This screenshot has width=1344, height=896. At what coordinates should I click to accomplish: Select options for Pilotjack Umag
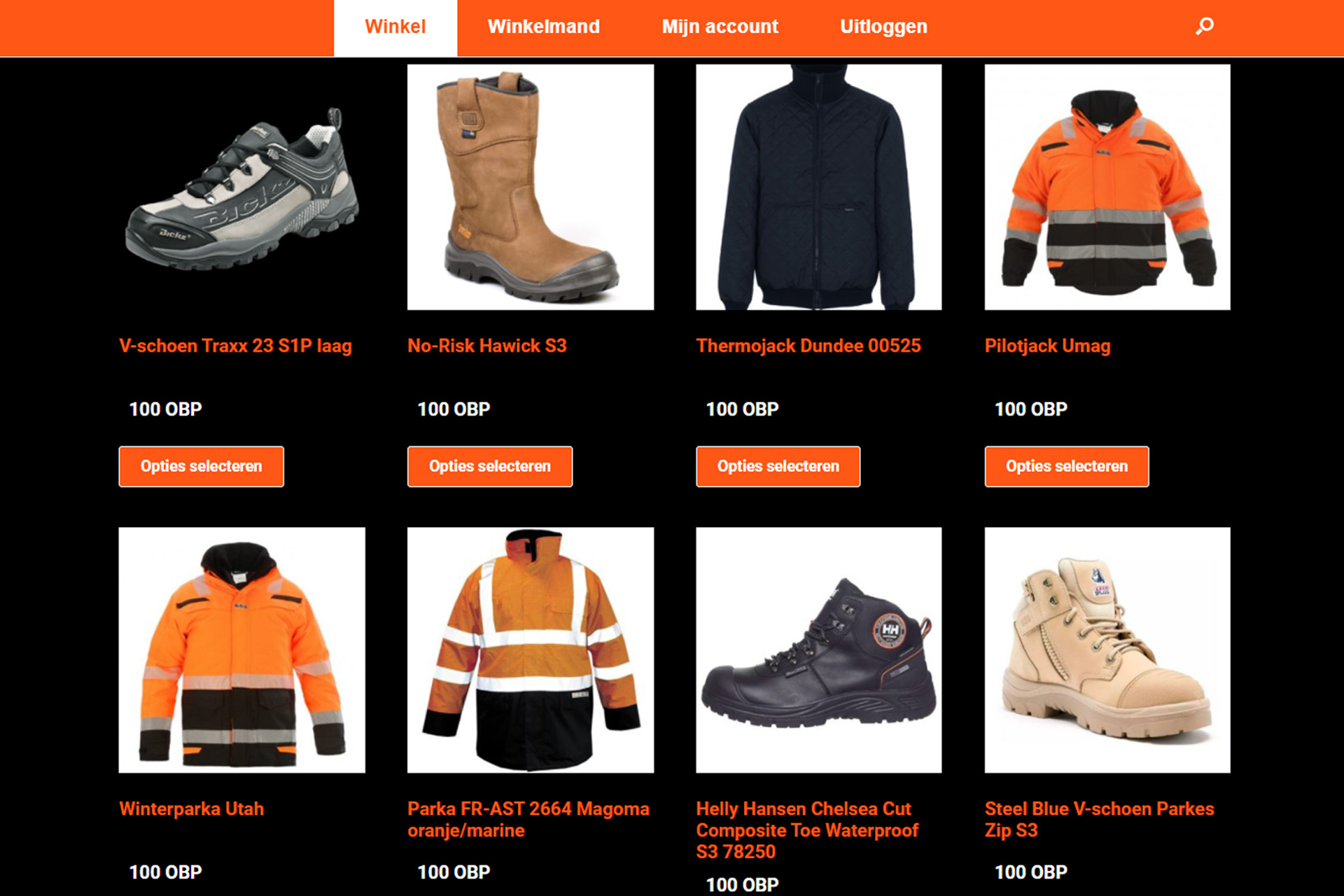pyautogui.click(x=1067, y=466)
